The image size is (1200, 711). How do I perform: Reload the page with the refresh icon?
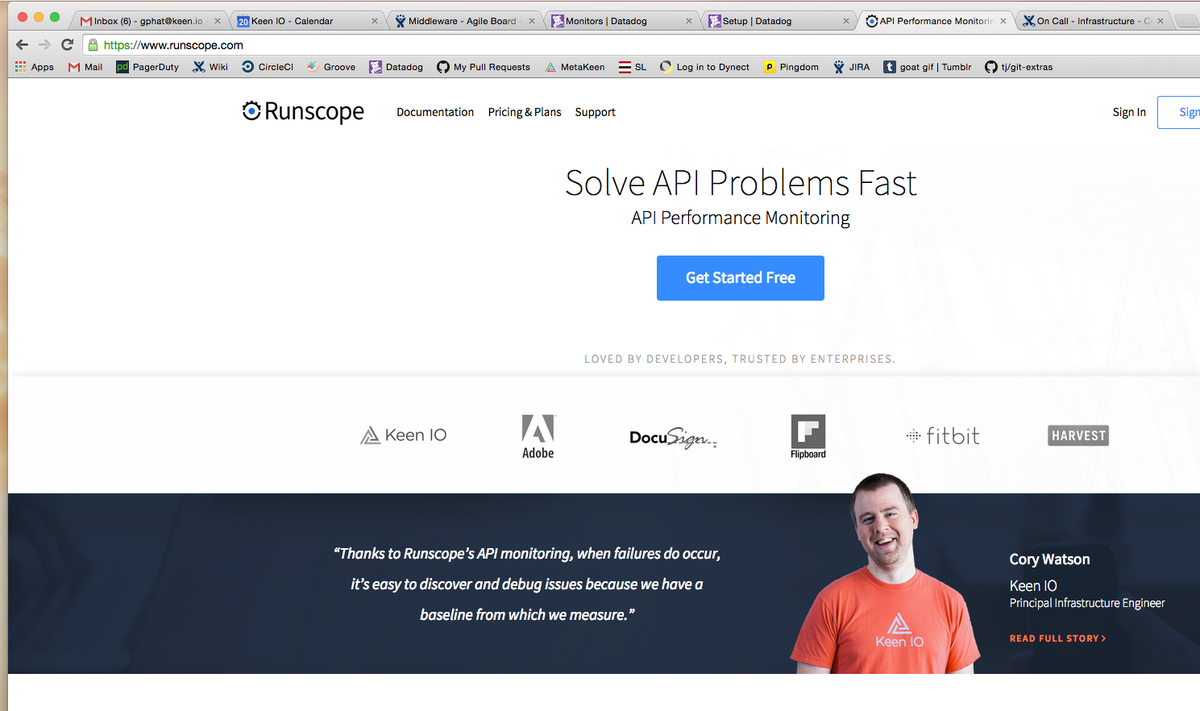(x=67, y=45)
